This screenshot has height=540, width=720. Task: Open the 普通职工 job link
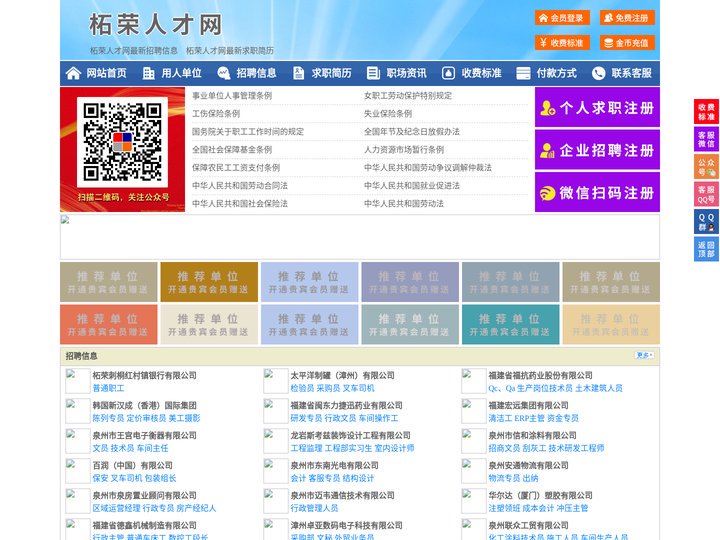click(108, 388)
